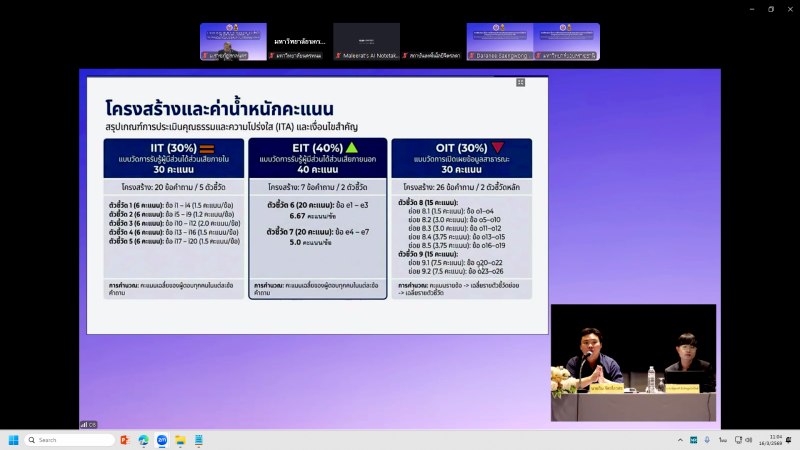This screenshot has width=800, height=450.
Task: Select the first participant video tile on left
Action: (233, 41)
